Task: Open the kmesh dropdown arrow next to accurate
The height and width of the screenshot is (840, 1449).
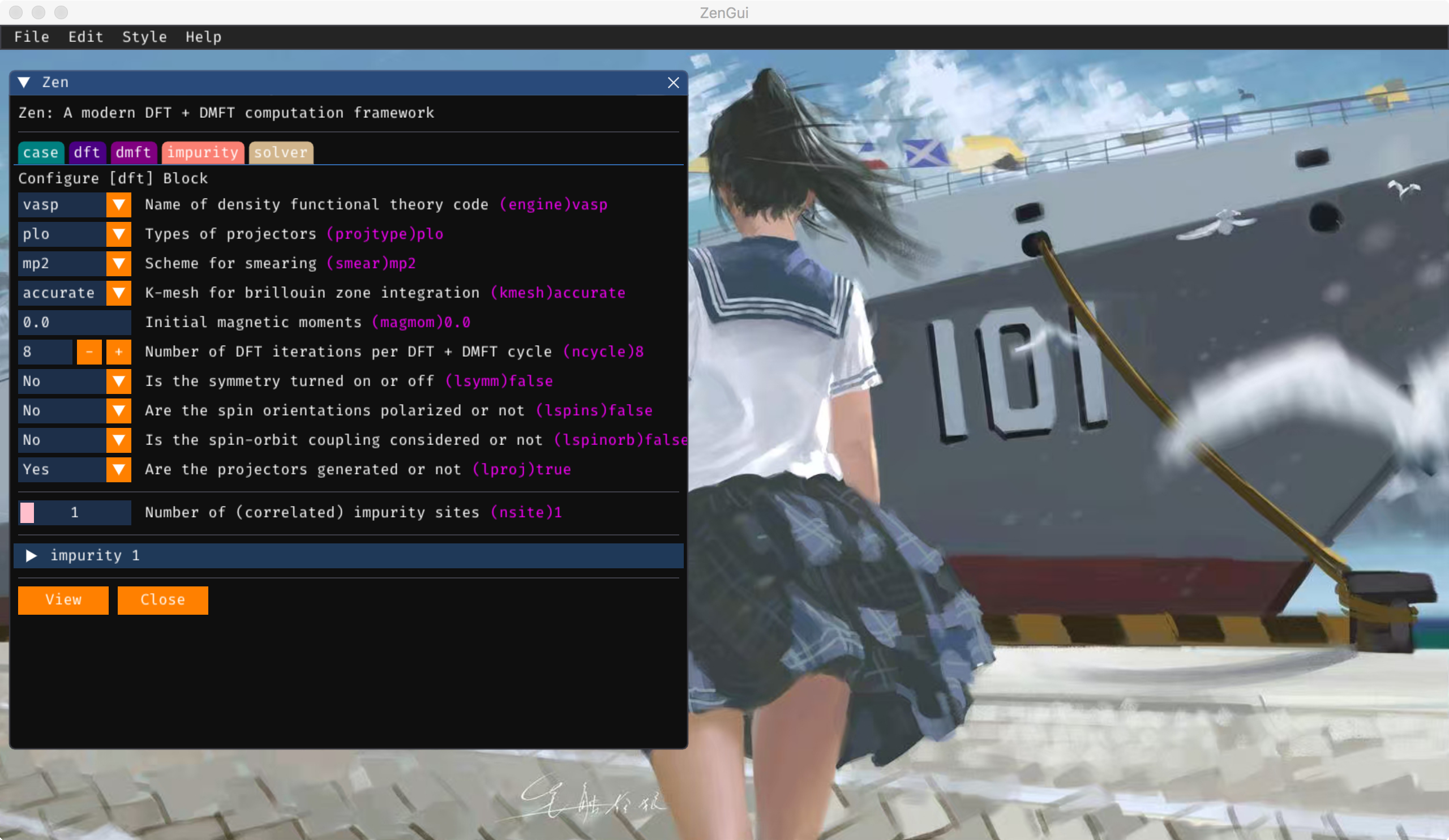Action: (x=119, y=293)
